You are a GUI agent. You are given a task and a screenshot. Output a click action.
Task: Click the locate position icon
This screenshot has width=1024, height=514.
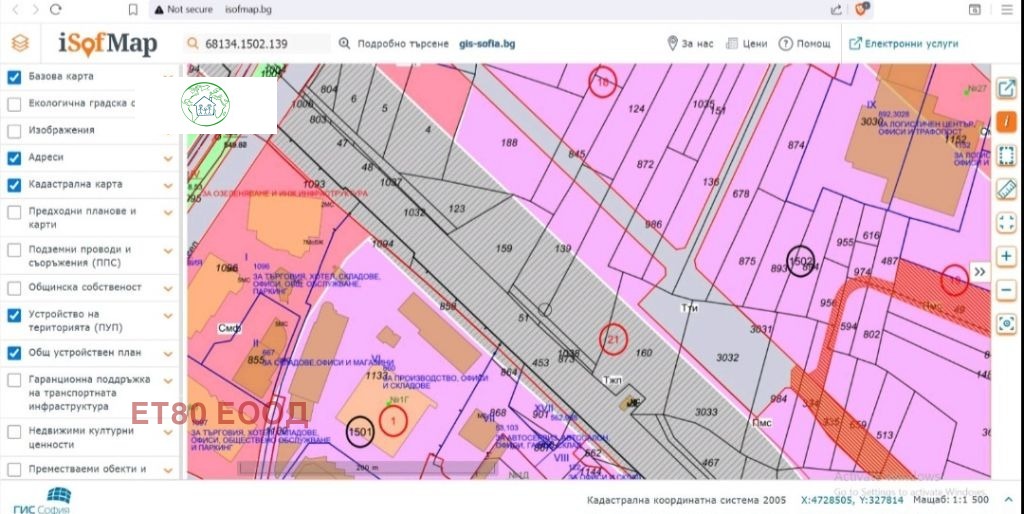(x=1006, y=323)
